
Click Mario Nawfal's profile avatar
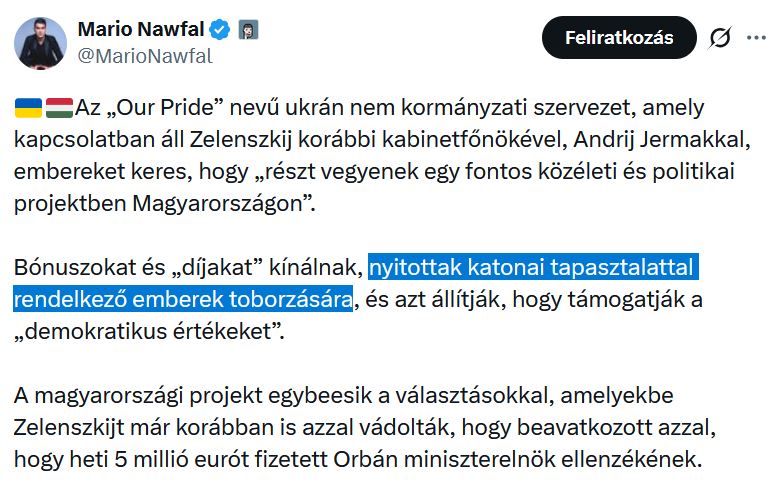pyautogui.click(x=39, y=41)
